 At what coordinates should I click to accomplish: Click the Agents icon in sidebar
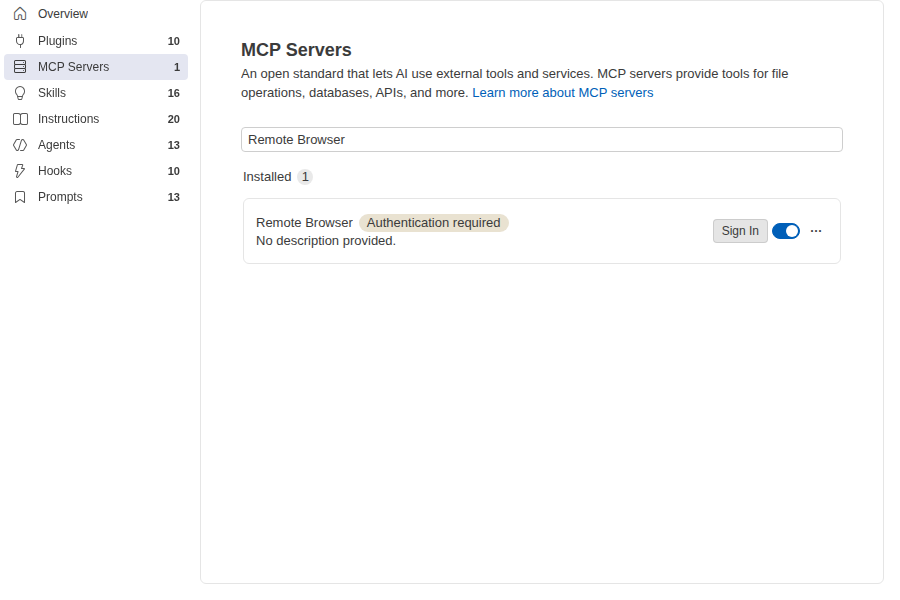(20, 145)
